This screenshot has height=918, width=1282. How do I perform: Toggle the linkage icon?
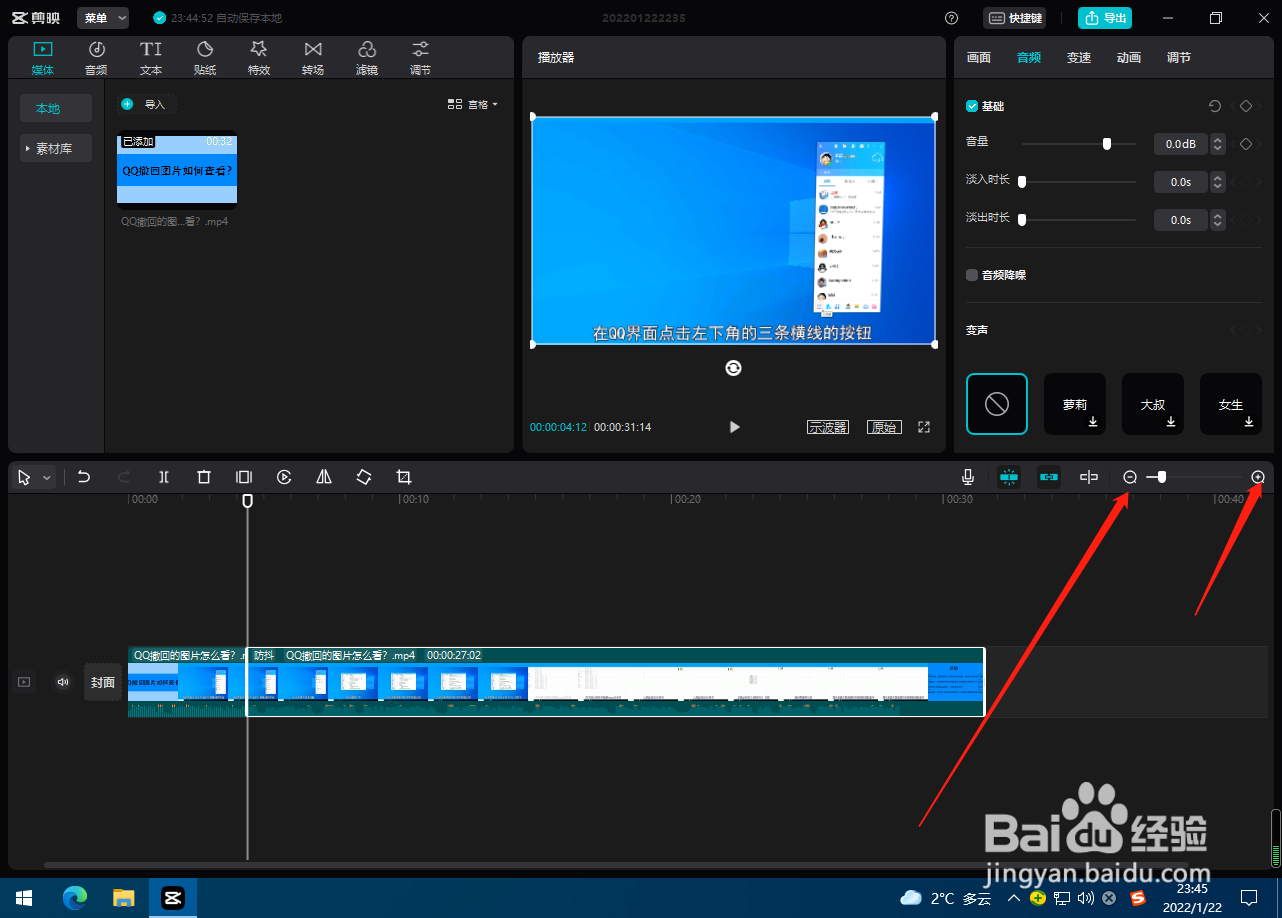[1049, 477]
